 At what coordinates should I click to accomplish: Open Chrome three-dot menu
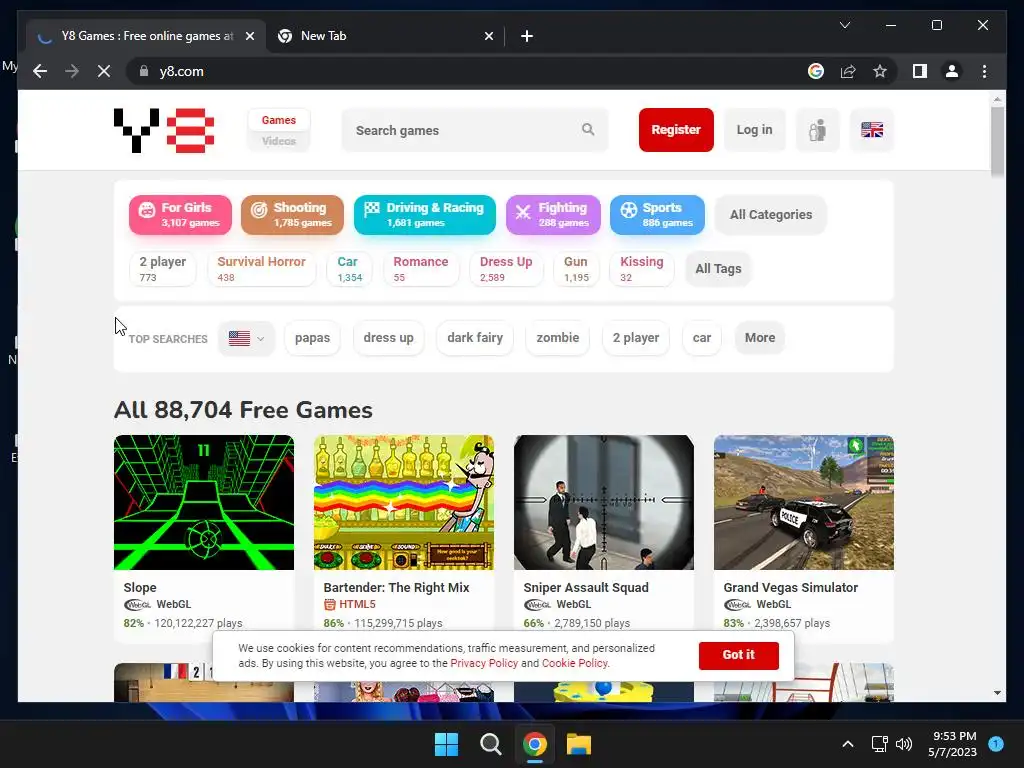(984, 71)
